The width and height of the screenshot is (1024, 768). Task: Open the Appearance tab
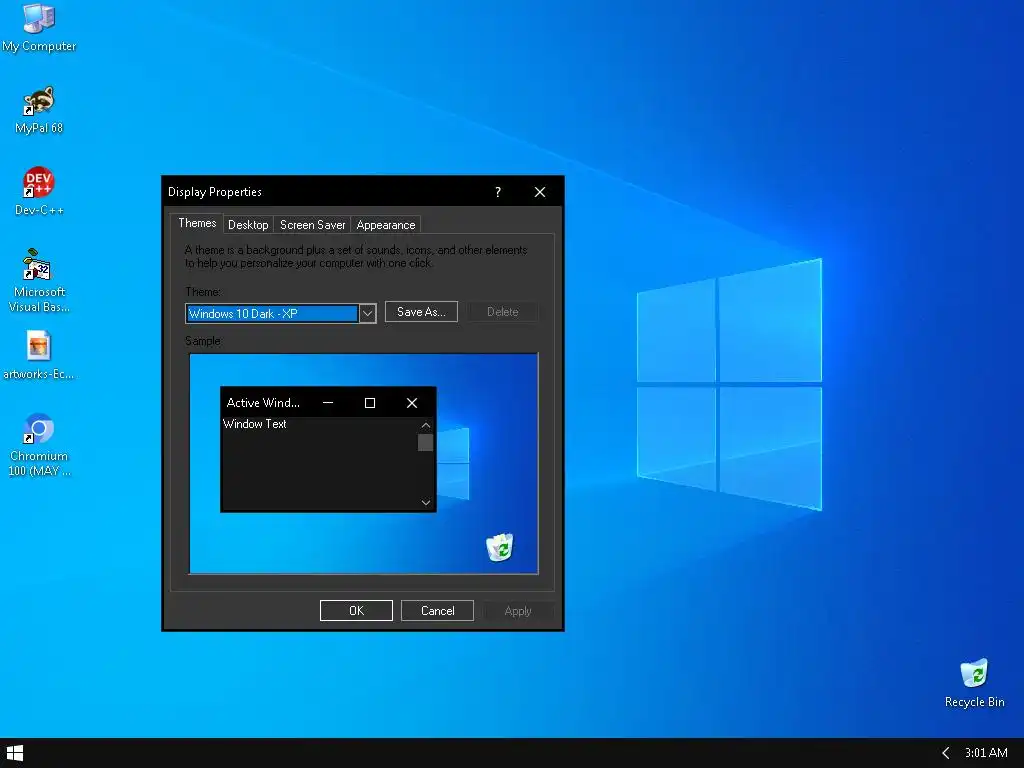pos(385,225)
